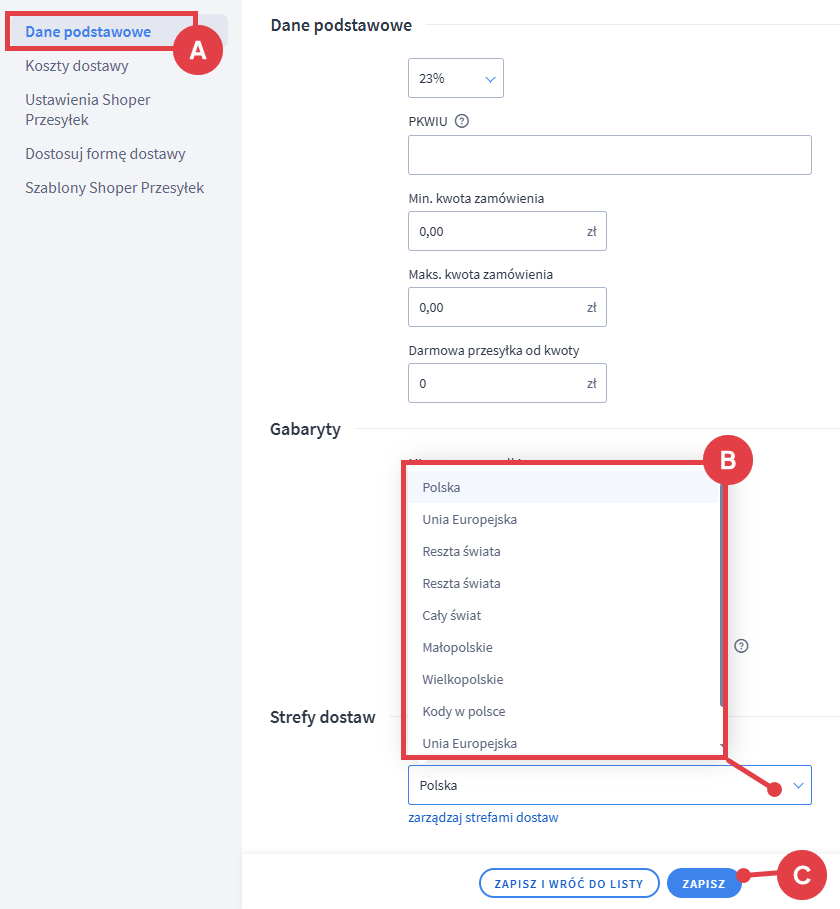The height and width of the screenshot is (909, 840).
Task: Switch to Dostosuj formę dostawy
Action: 105,154
